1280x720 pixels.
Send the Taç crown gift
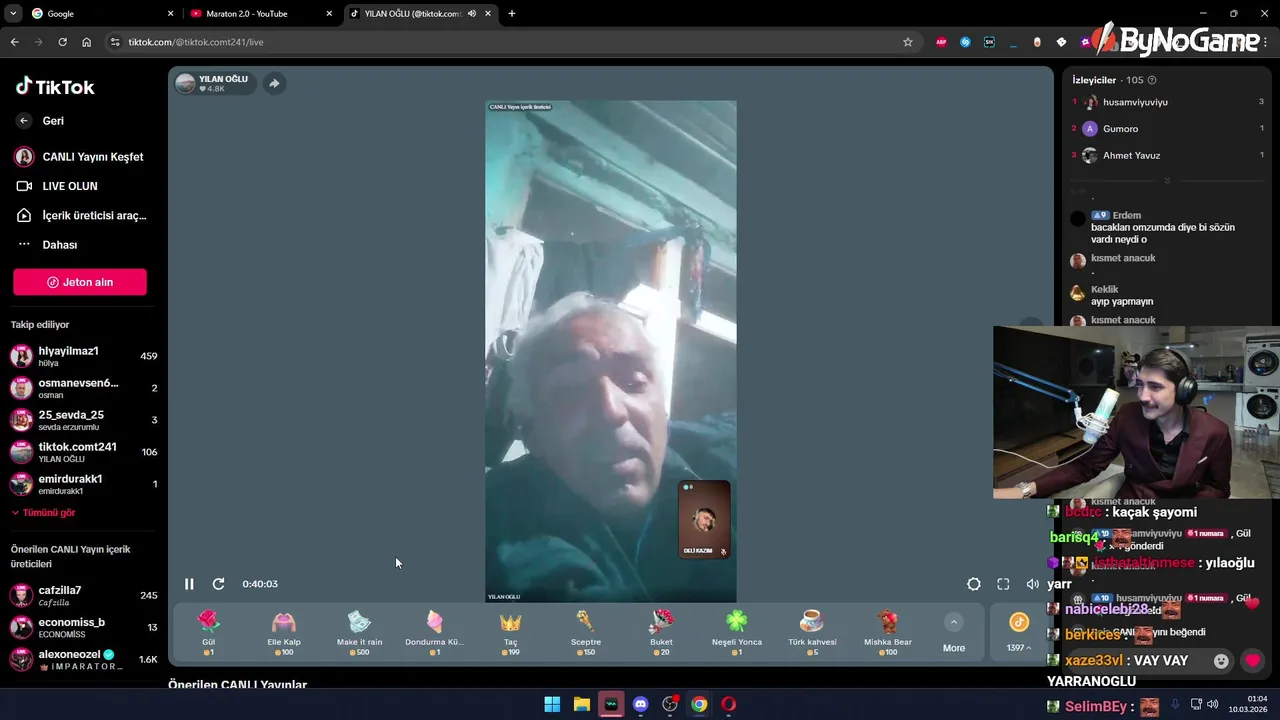coord(510,632)
